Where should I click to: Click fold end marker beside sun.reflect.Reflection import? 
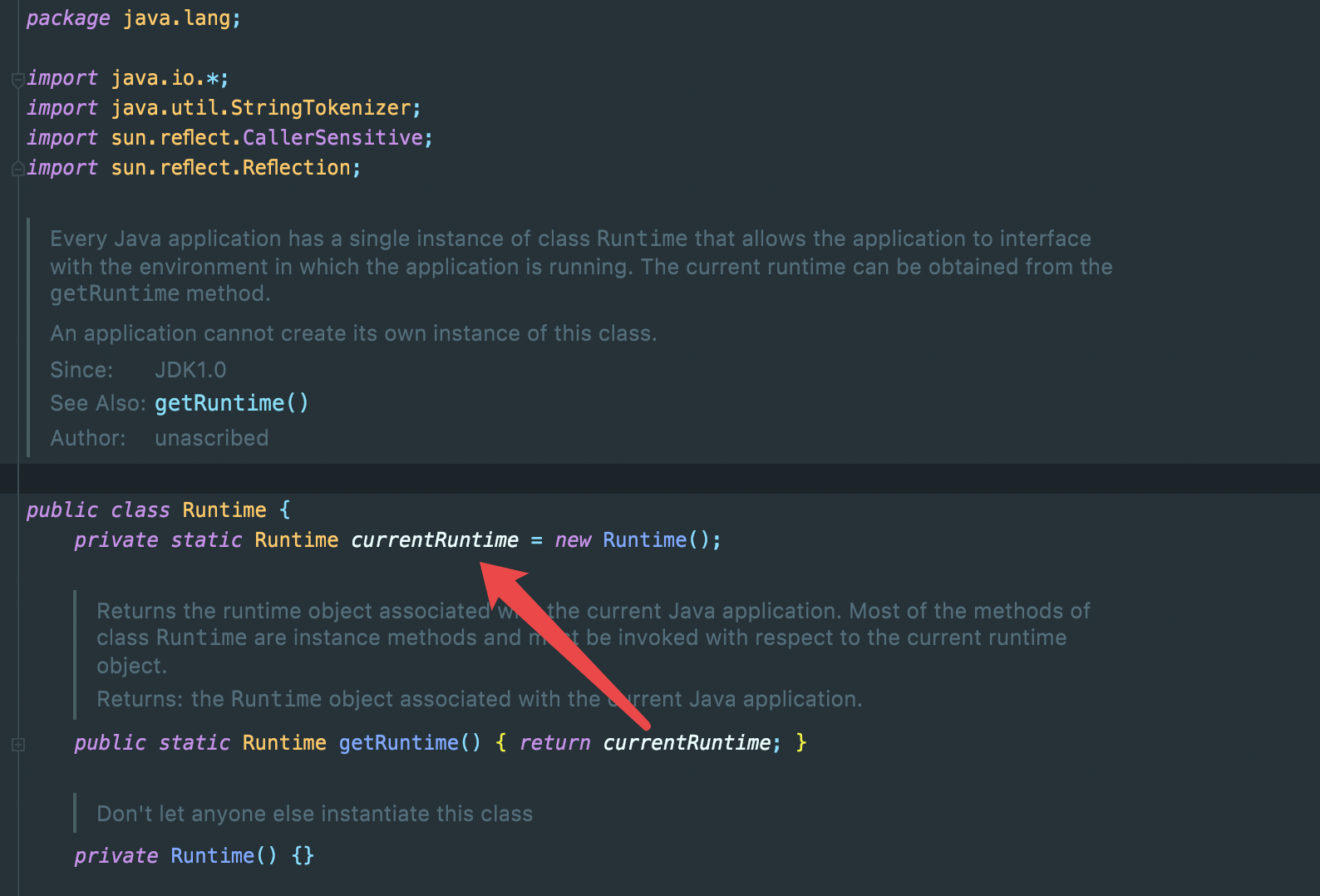pos(17,169)
